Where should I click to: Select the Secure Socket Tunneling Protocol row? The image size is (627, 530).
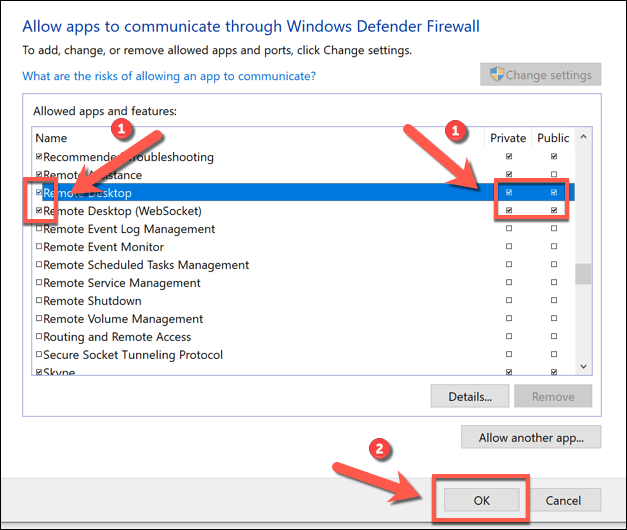pyautogui.click(x=133, y=355)
